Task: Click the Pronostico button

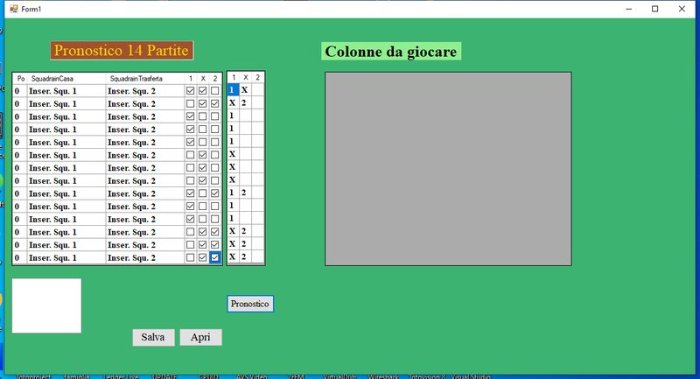Action: tap(250, 304)
